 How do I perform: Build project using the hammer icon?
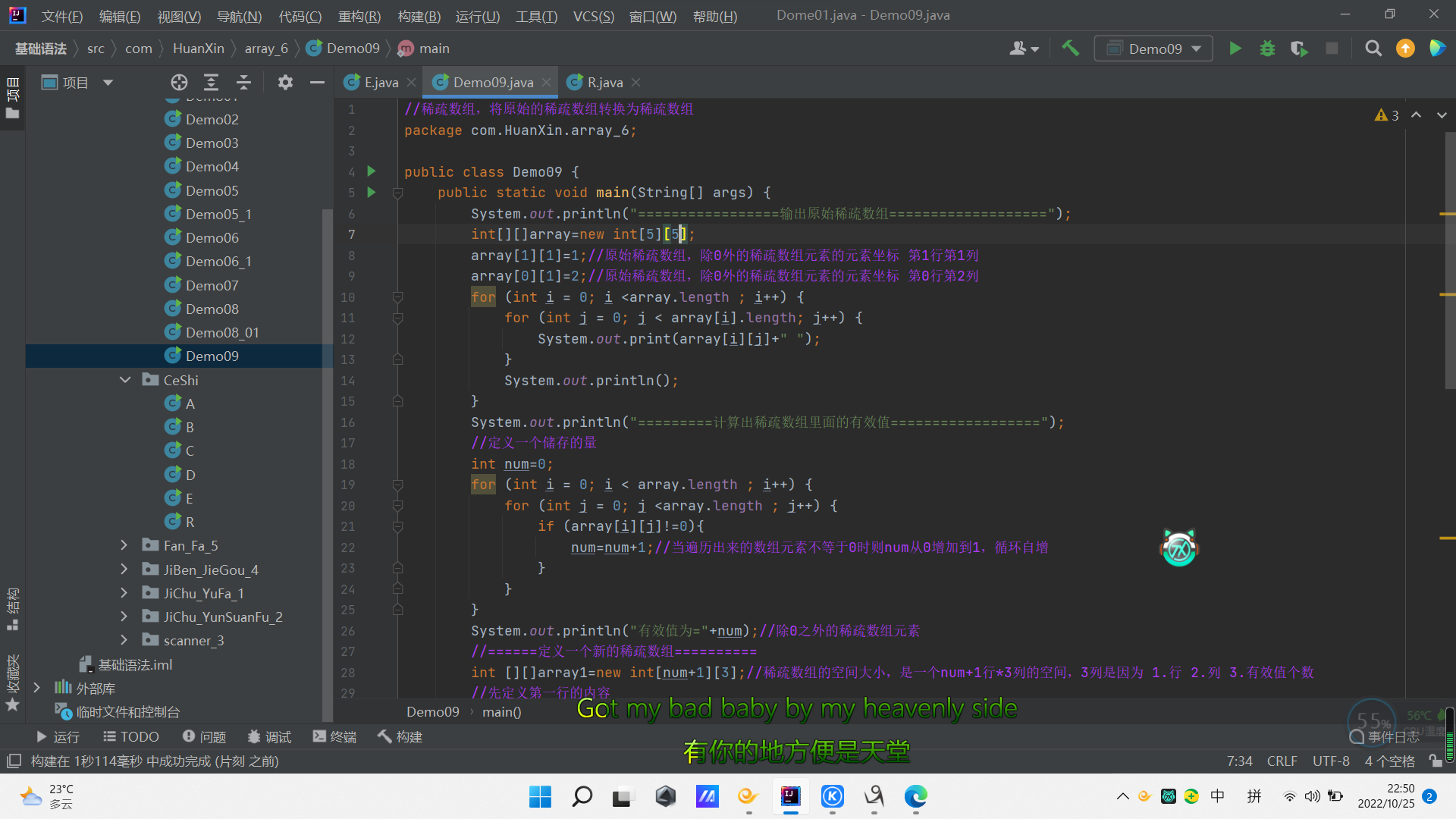coord(1070,49)
